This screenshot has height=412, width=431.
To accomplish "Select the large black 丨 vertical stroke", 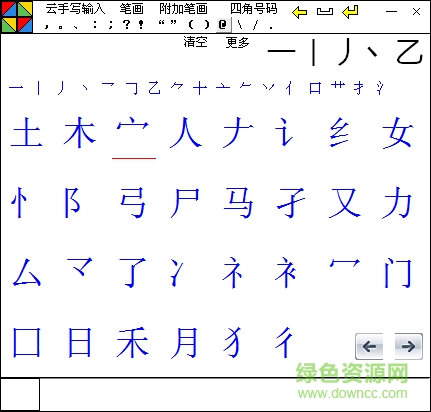I will [x=313, y=52].
